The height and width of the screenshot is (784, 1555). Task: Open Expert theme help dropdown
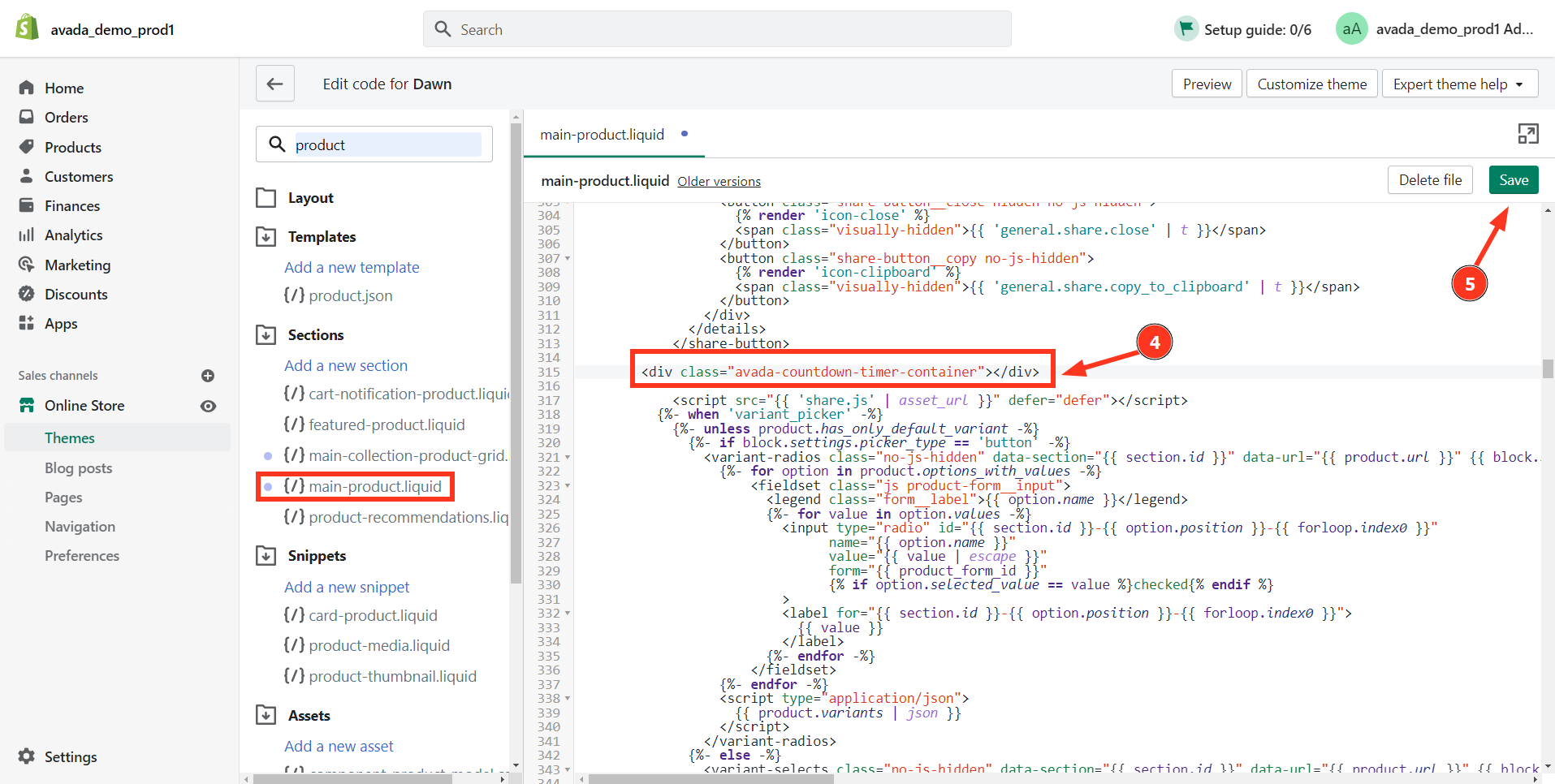click(1459, 84)
